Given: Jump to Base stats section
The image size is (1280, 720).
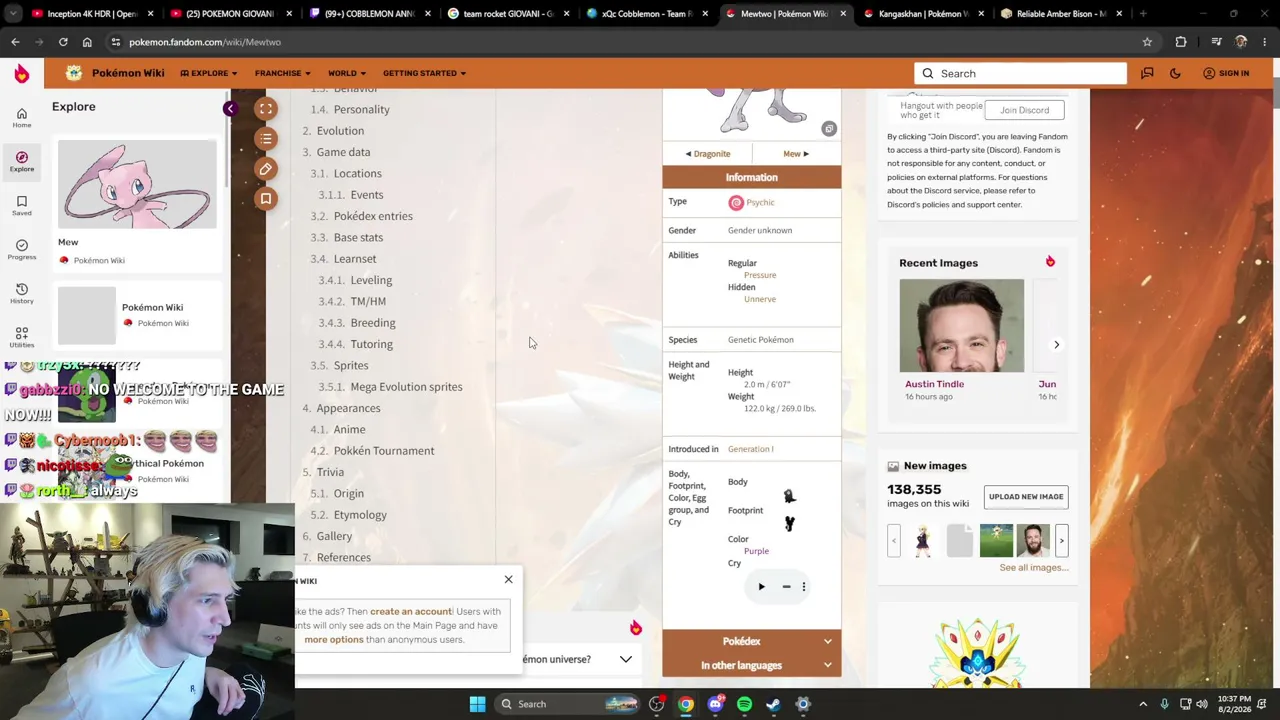Looking at the screenshot, I should (x=358, y=238).
